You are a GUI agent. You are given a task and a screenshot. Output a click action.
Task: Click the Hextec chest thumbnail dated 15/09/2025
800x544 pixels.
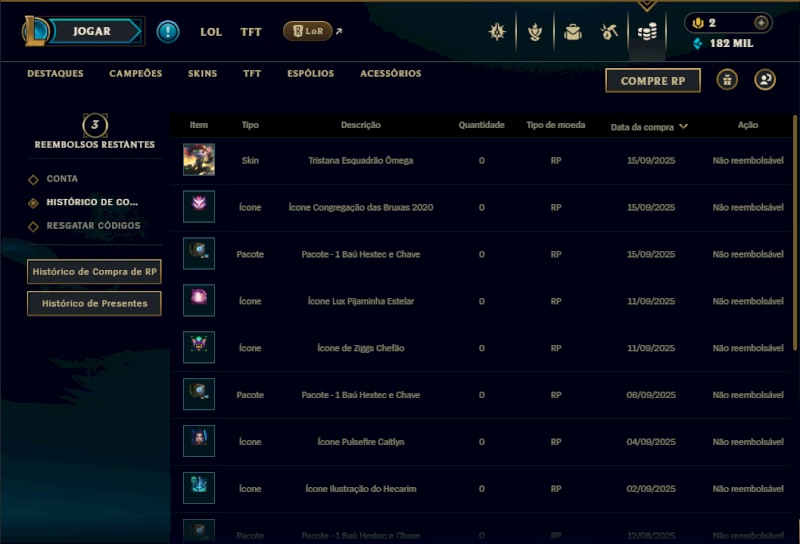pyautogui.click(x=199, y=254)
